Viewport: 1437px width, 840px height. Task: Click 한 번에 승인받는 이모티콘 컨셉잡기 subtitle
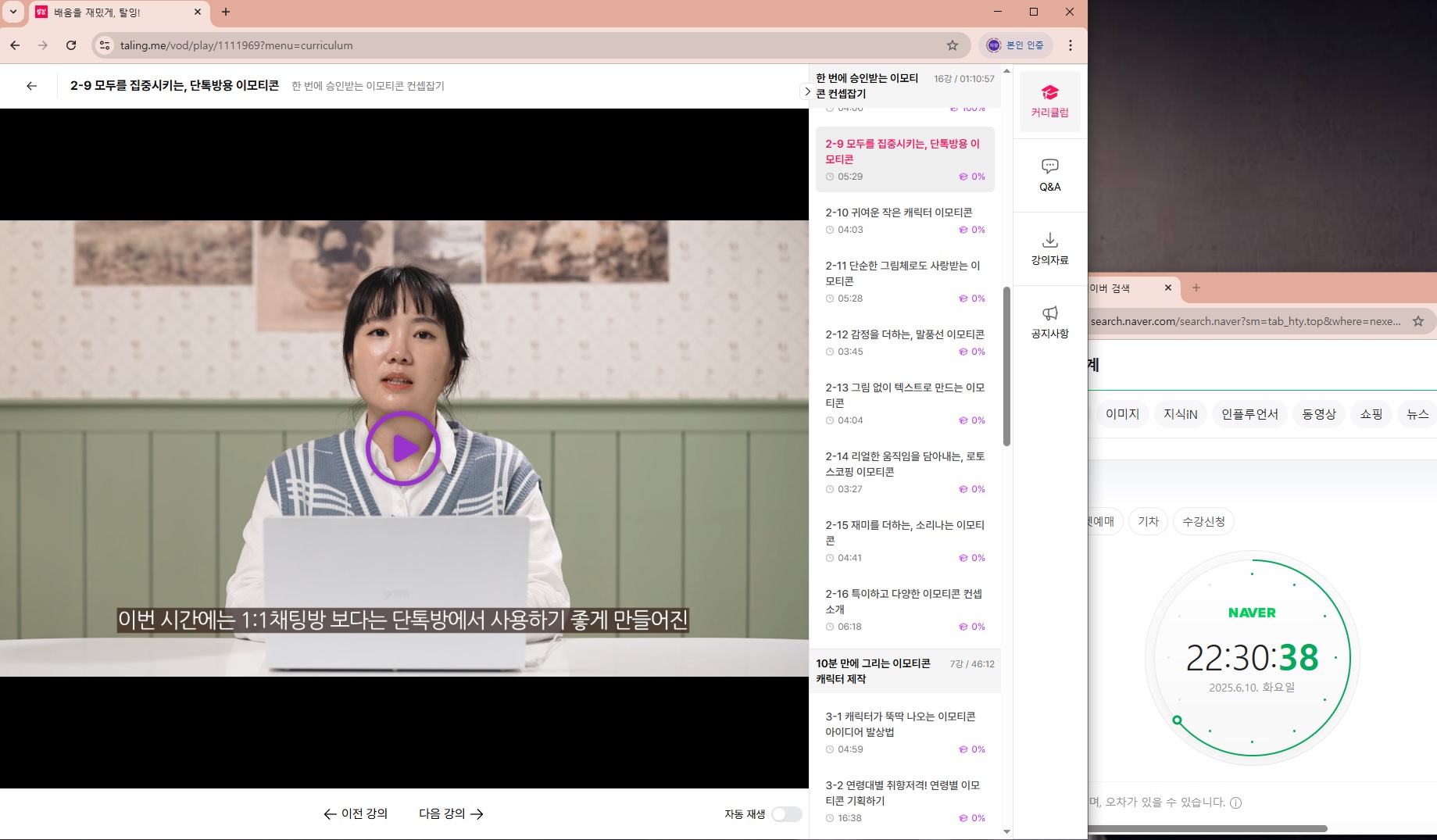(x=367, y=86)
